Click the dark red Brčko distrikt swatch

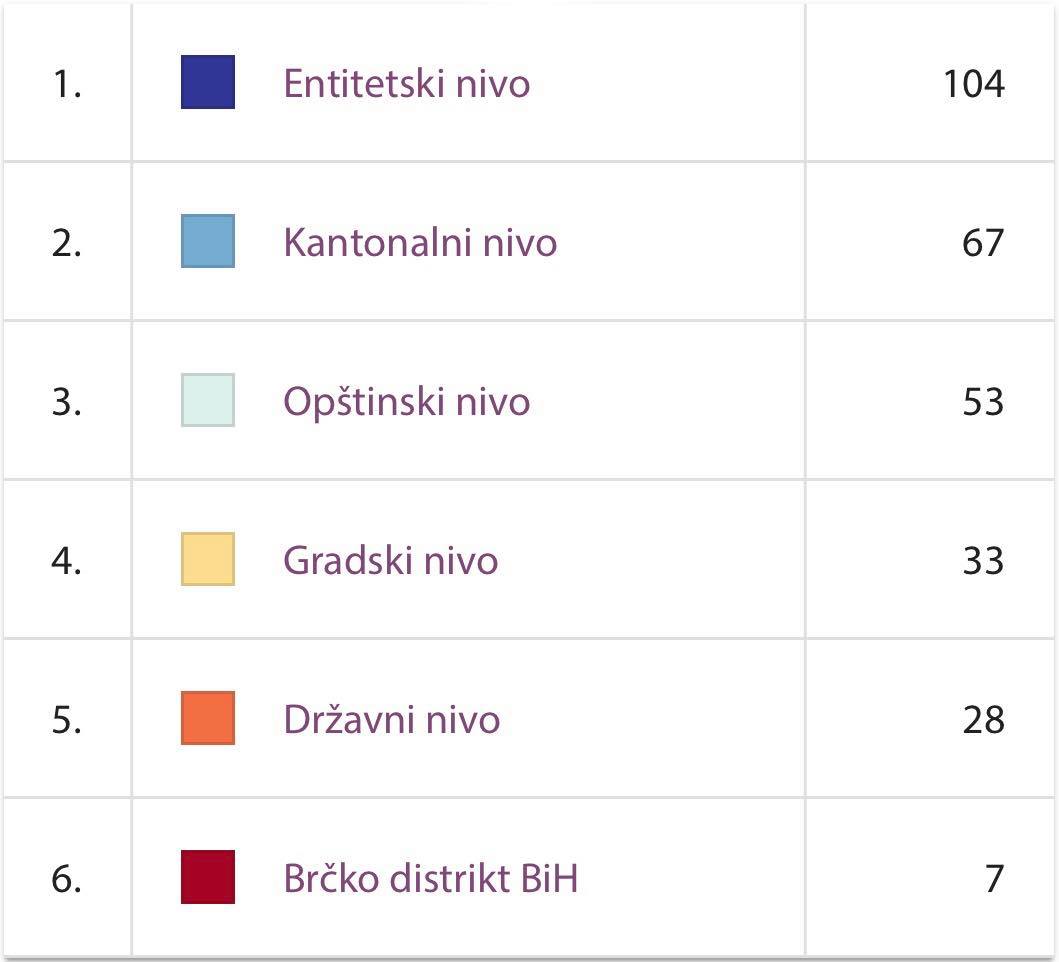(x=208, y=877)
